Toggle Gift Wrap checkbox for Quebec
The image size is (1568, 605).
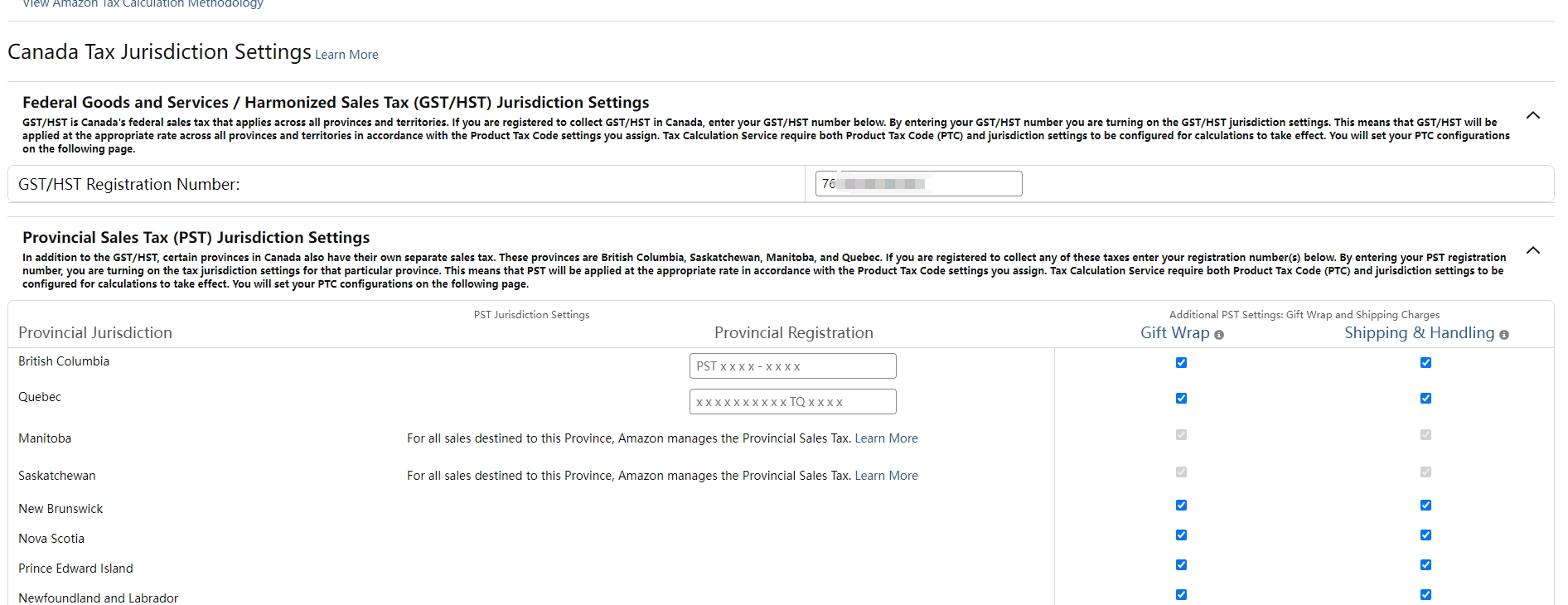pyautogui.click(x=1181, y=399)
